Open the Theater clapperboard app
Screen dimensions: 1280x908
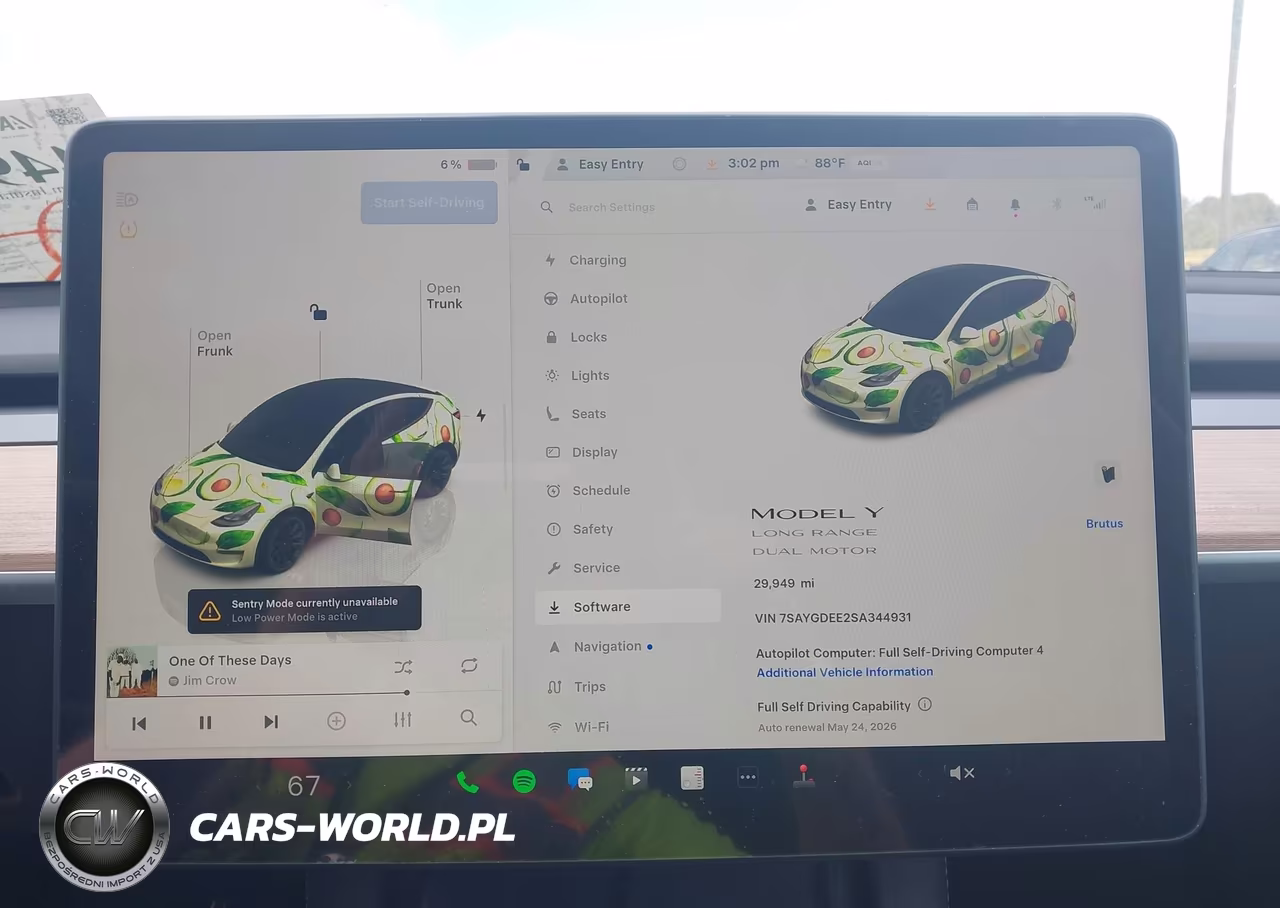point(636,779)
